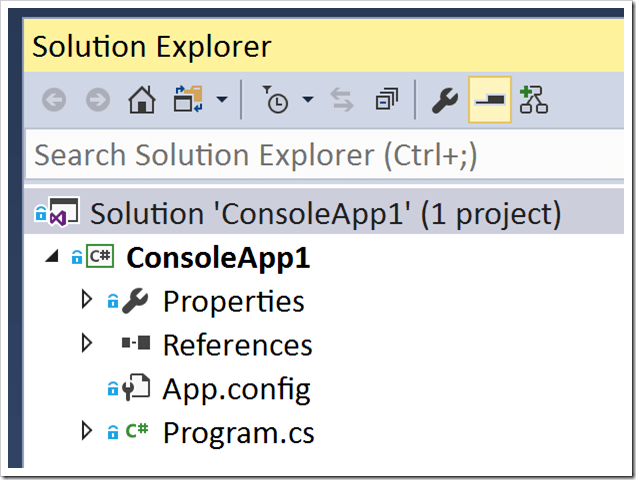Viewport: 636px width, 480px height.
Task: Go to Home view in Solution Explorer
Action: pyautogui.click(x=142, y=99)
